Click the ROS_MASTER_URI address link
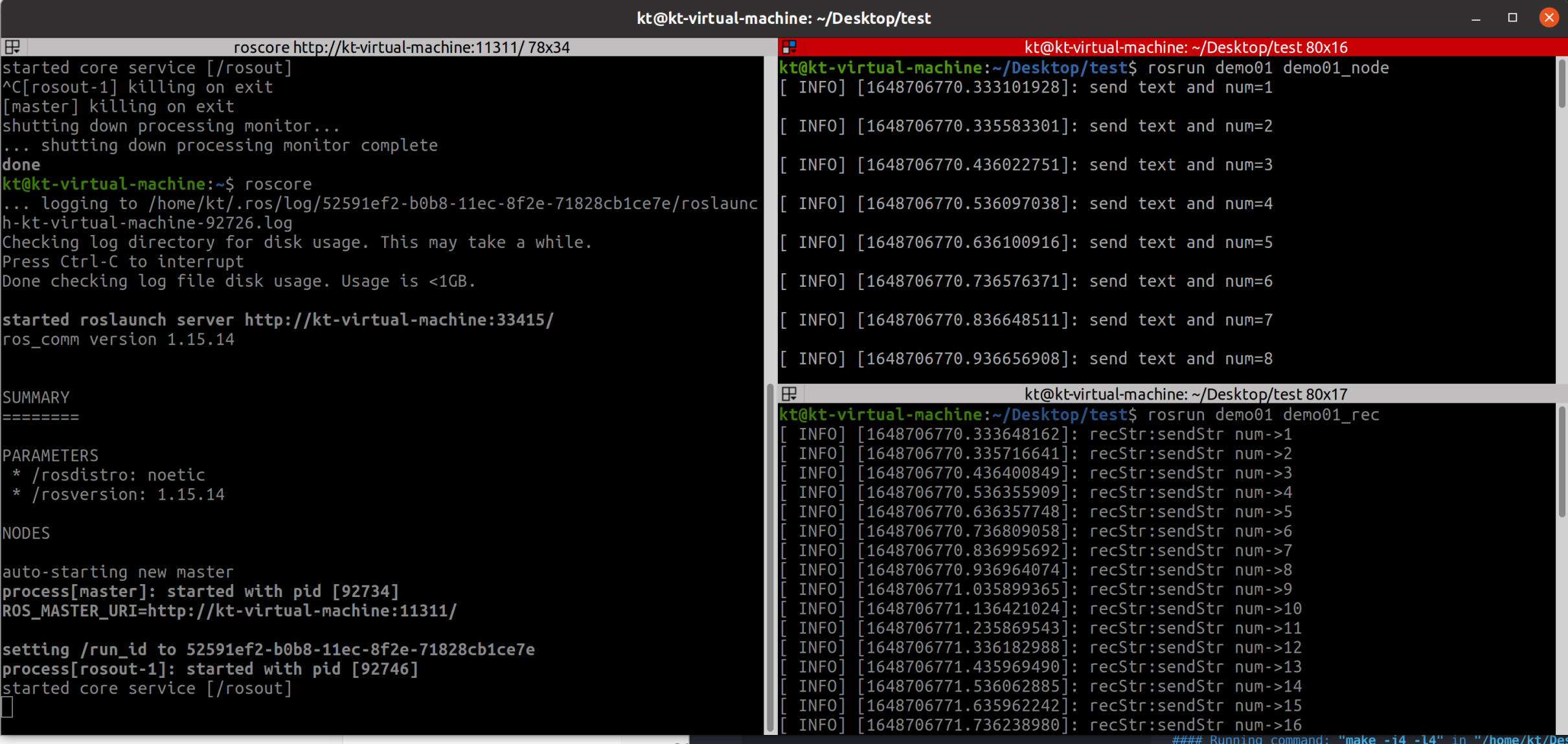 pos(302,611)
